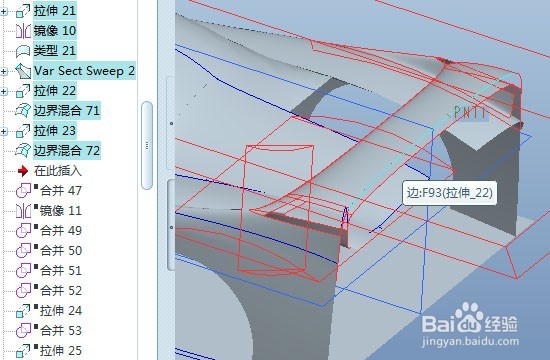Screen dimensions: 550x360
Task: Select 边界混合 72 in the model tree
Action: pos(67,151)
